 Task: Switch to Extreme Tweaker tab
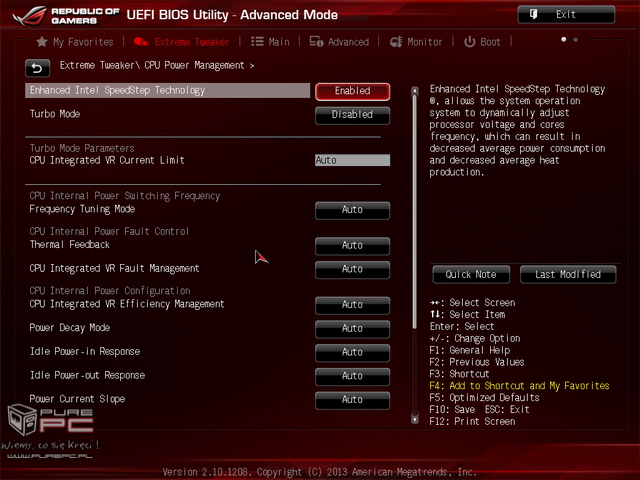point(182,42)
